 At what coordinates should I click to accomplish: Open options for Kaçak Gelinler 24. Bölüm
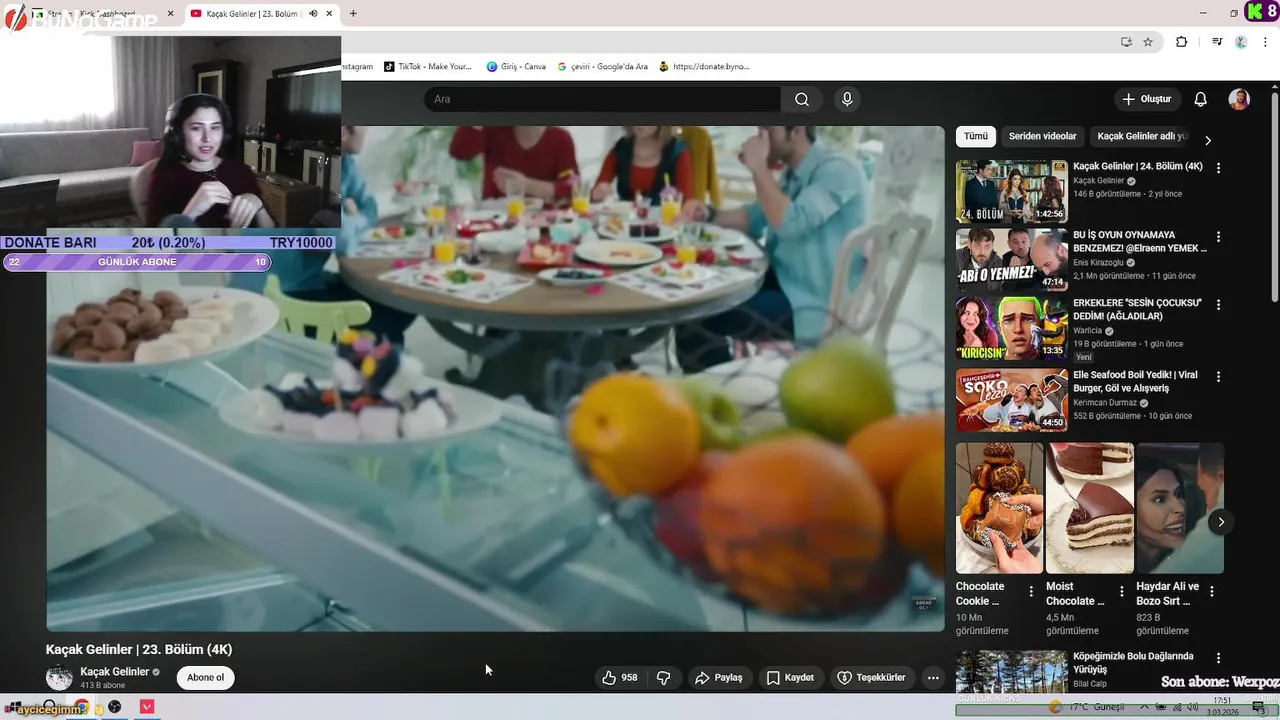click(x=1218, y=168)
